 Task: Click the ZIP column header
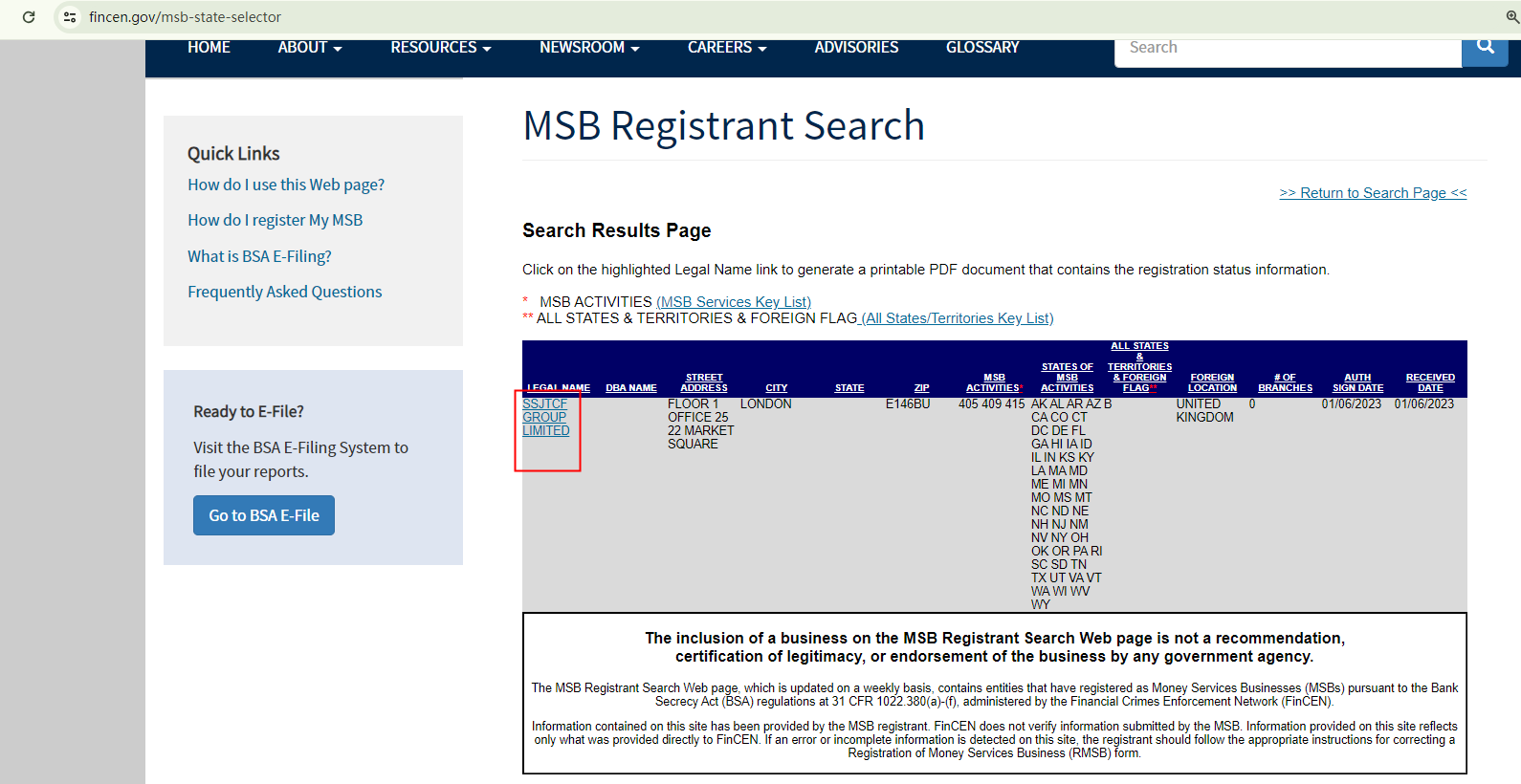pyautogui.click(x=922, y=388)
